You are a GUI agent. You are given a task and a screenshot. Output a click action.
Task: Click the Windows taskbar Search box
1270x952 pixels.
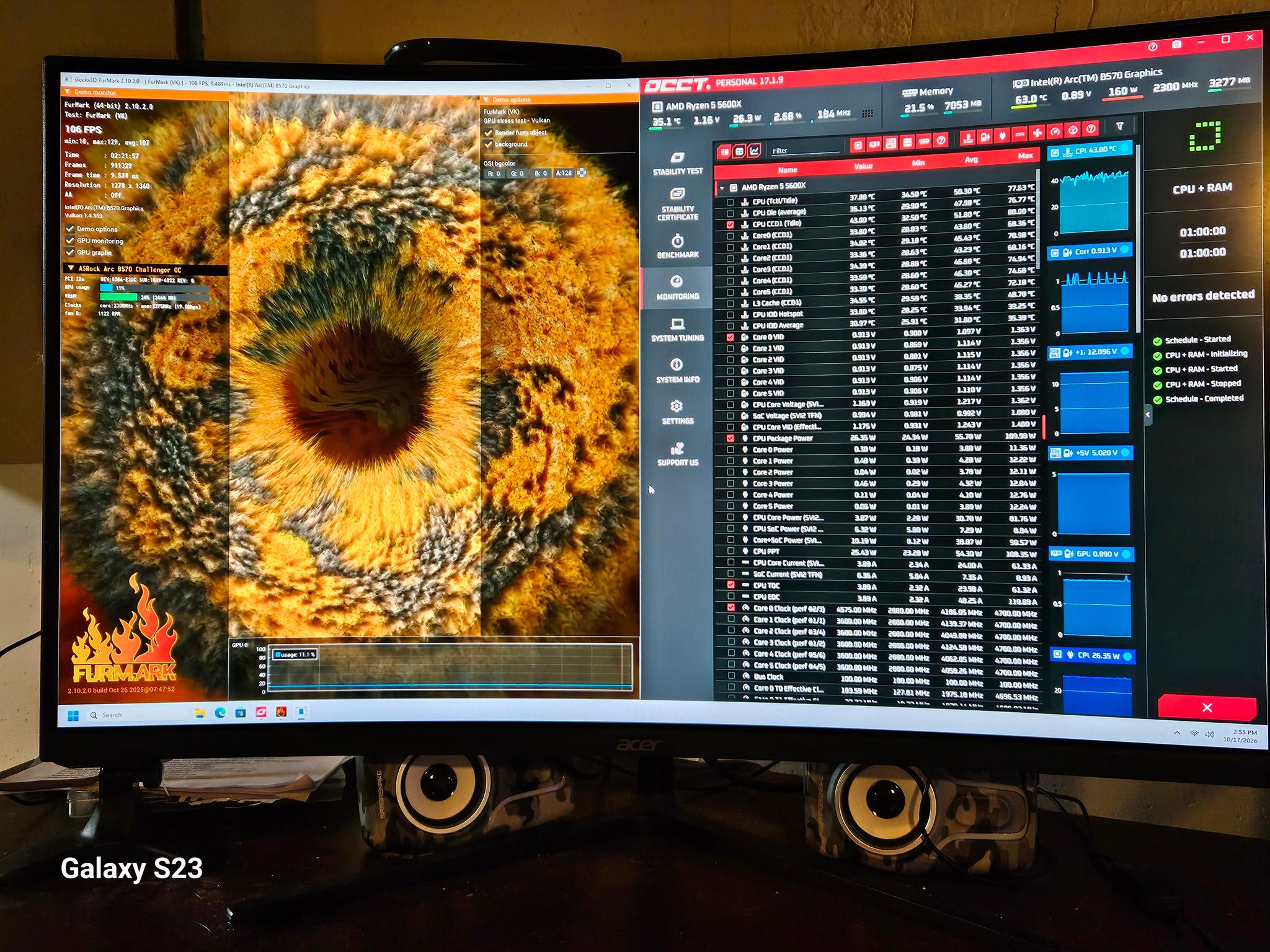pyautogui.click(x=135, y=715)
